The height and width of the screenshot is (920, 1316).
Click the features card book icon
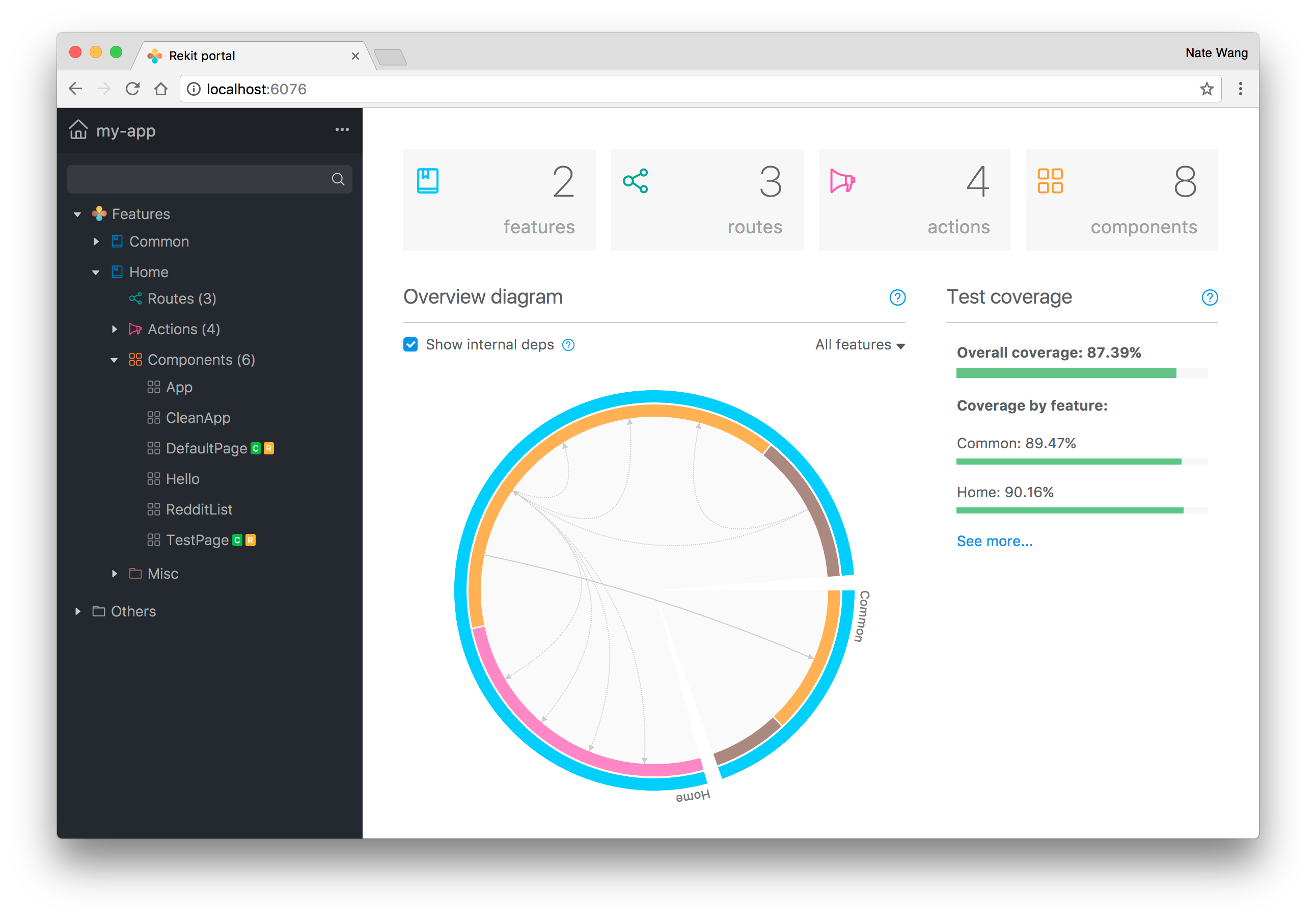coord(428,180)
